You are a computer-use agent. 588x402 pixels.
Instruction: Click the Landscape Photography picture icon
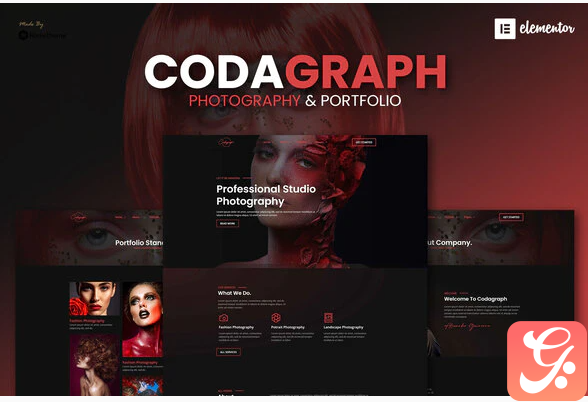tap(328, 318)
